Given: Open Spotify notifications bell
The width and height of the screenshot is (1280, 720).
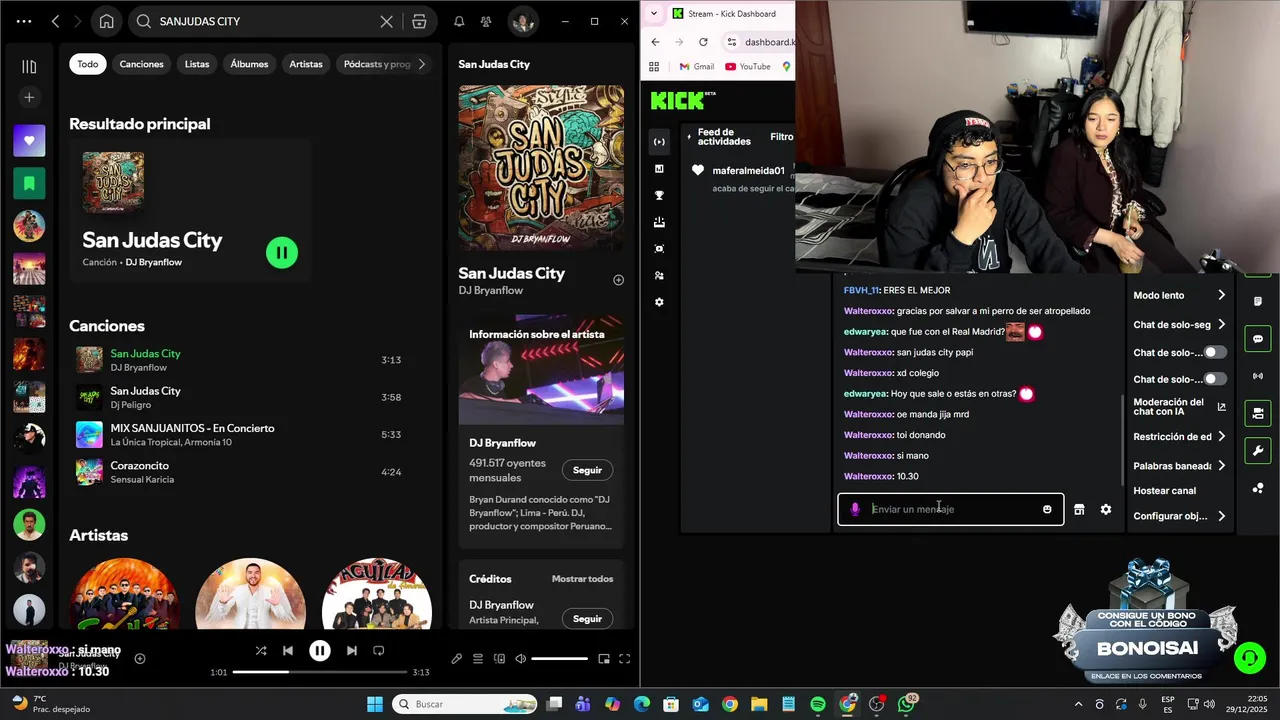Looking at the screenshot, I should pyautogui.click(x=459, y=21).
